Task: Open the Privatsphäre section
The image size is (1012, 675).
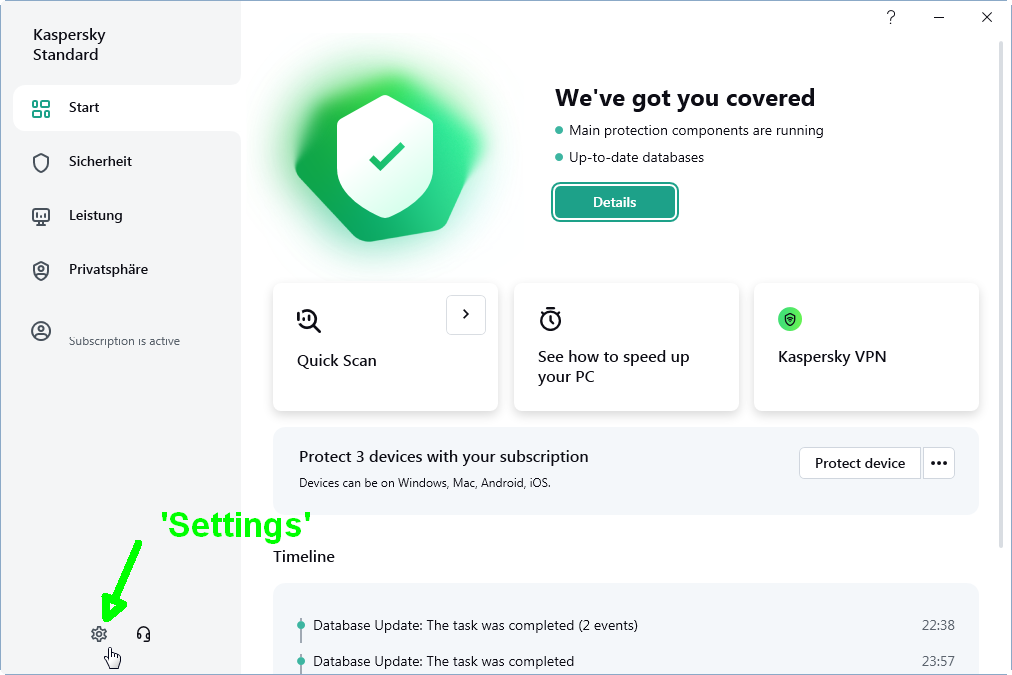Action: tap(108, 270)
